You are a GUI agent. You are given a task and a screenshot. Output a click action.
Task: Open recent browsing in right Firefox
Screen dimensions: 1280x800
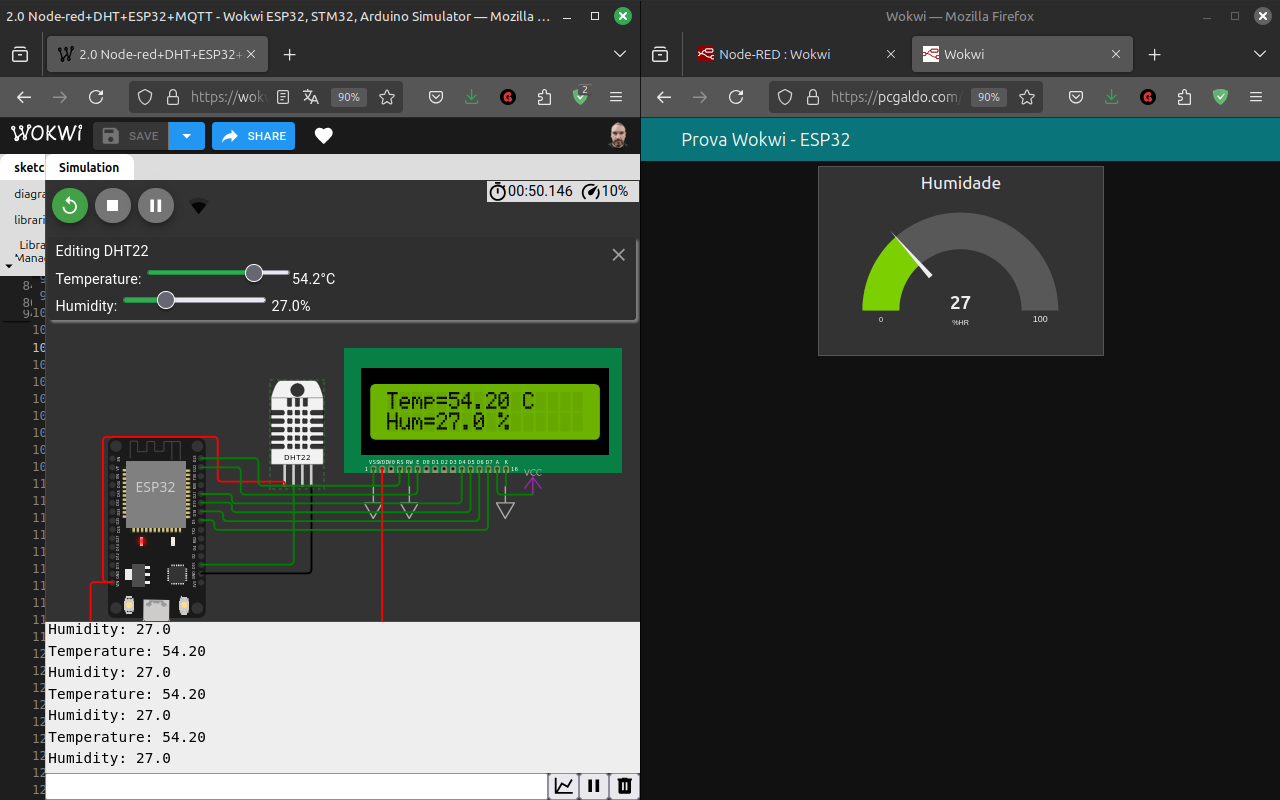660,54
